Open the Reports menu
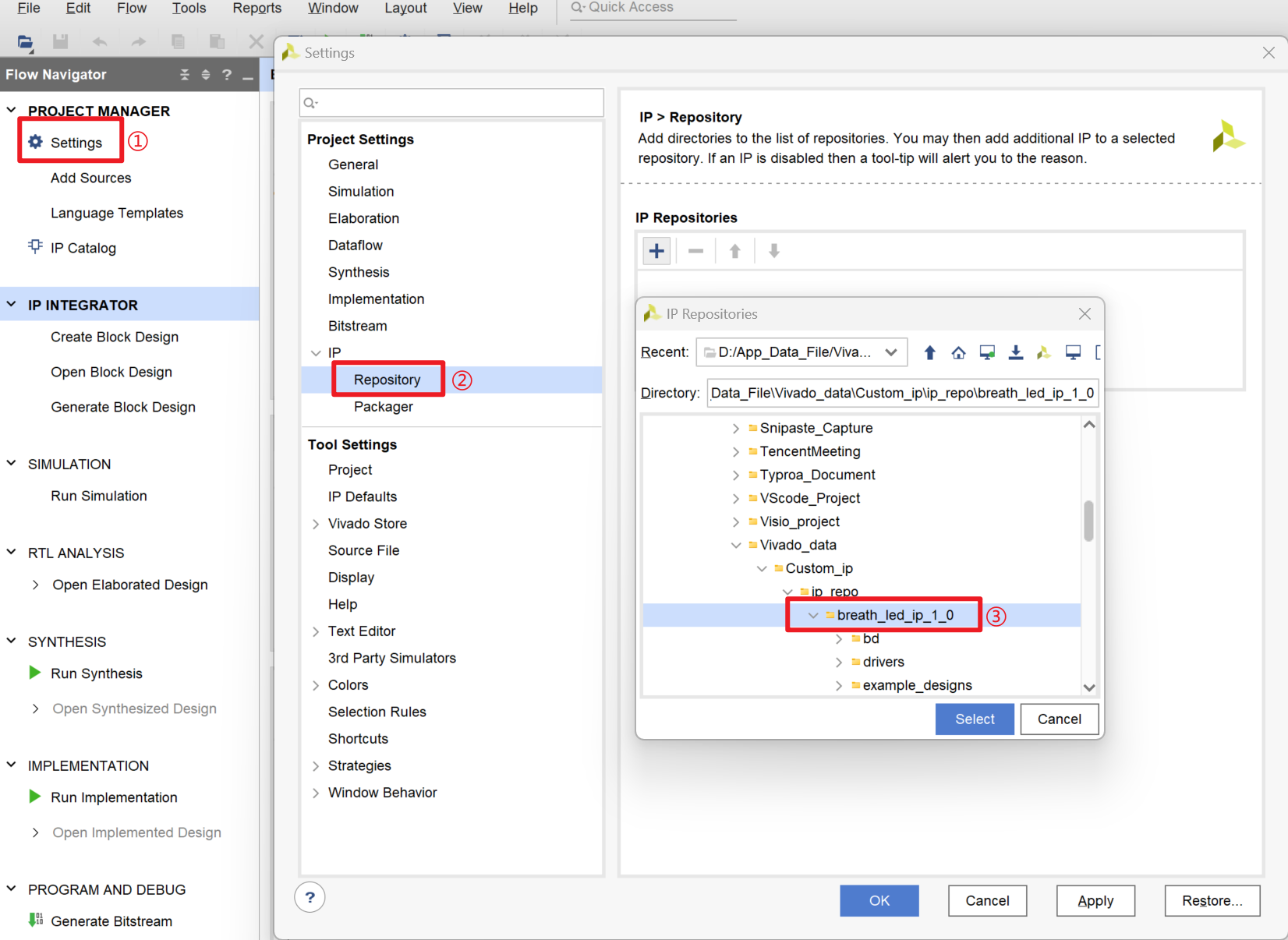 (x=257, y=8)
